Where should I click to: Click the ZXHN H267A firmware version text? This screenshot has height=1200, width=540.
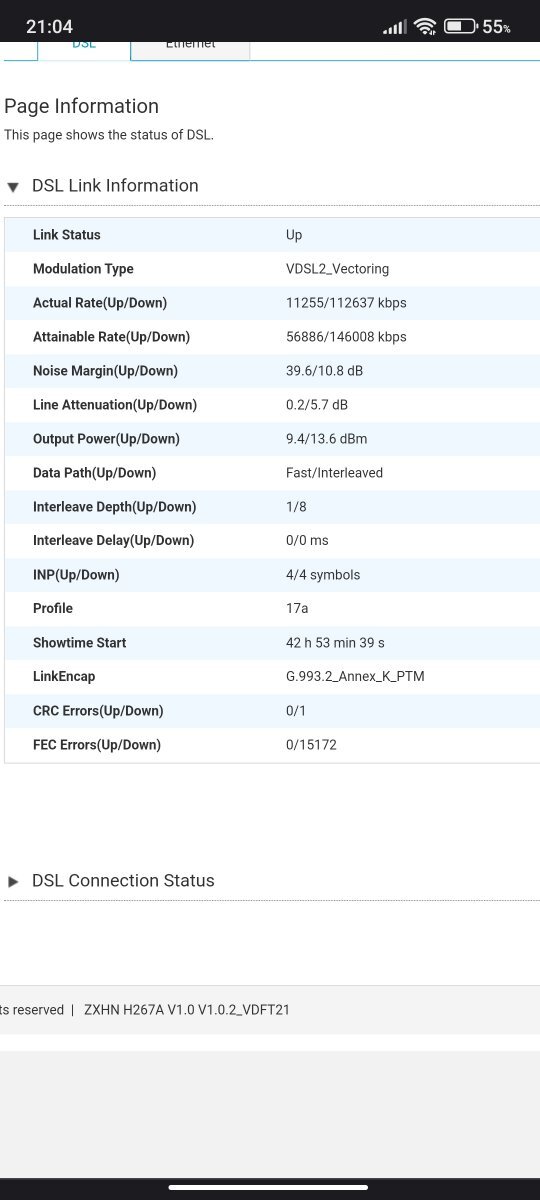pos(187,1010)
